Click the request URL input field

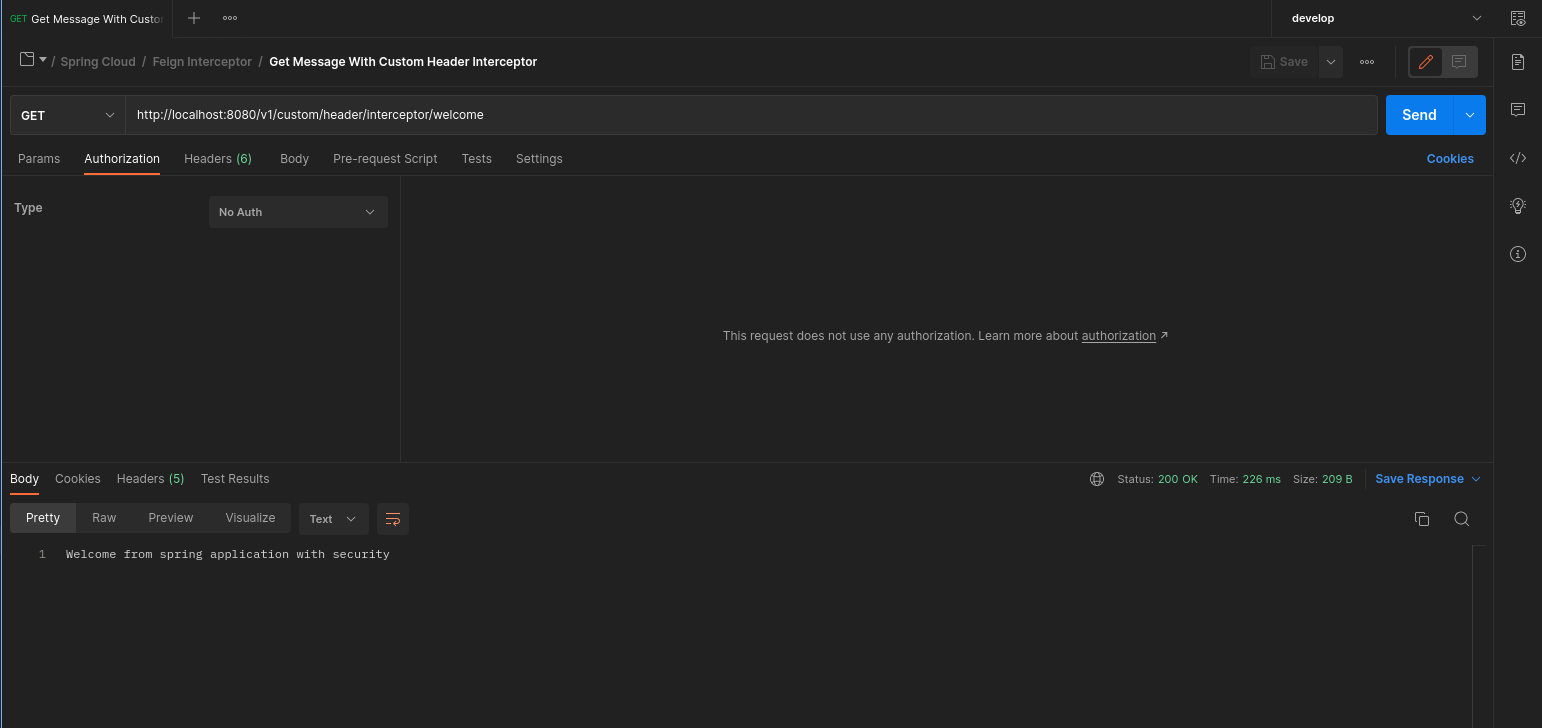(x=750, y=115)
